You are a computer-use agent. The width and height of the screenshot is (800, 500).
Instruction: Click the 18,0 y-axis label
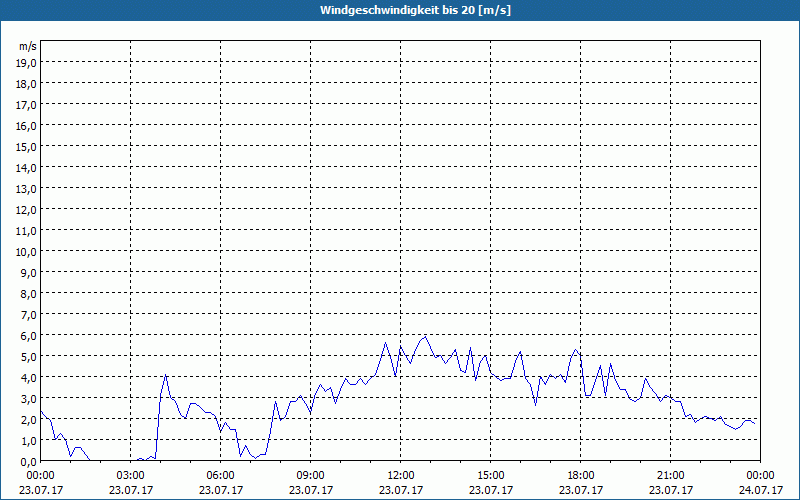coord(28,84)
